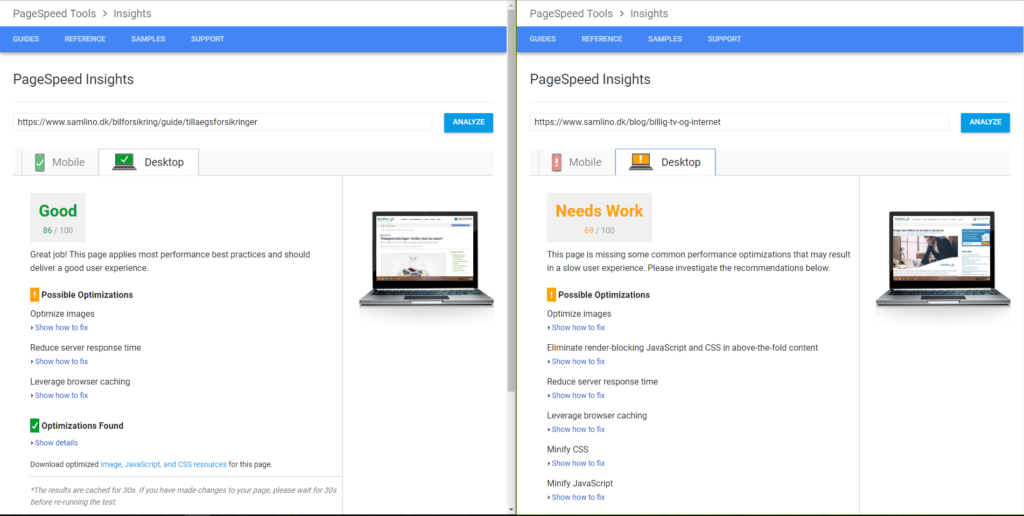Click orange exclamation icon in right pane optimizations
Viewport: 1024px width, 516px height.
[552, 295]
